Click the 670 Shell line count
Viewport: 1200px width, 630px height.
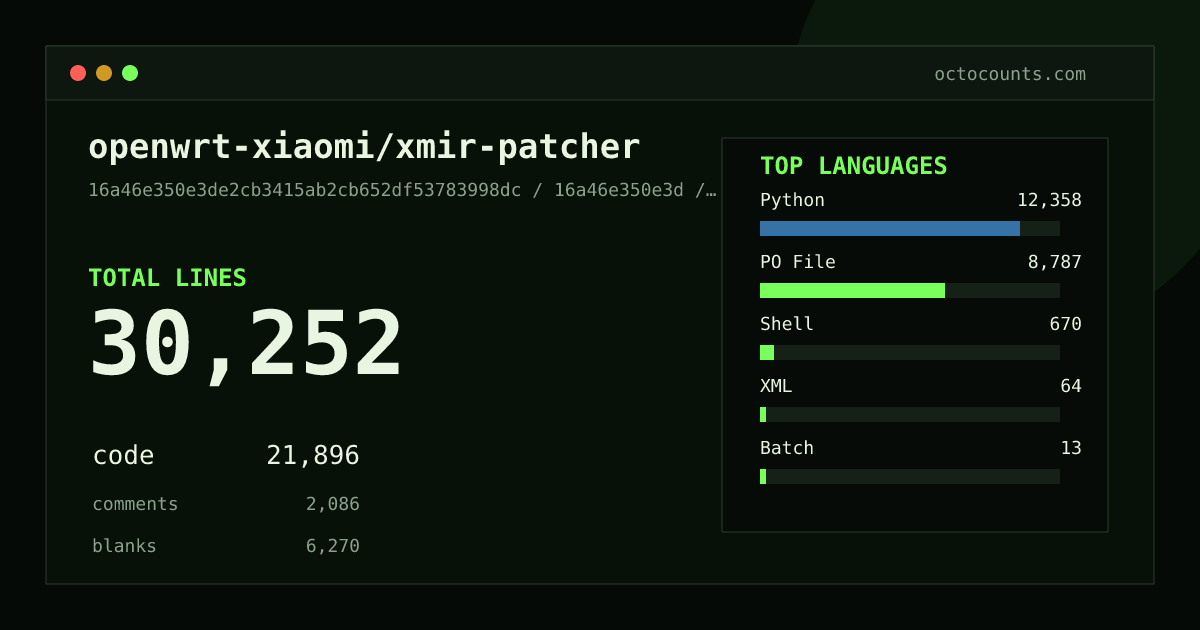tap(1066, 324)
